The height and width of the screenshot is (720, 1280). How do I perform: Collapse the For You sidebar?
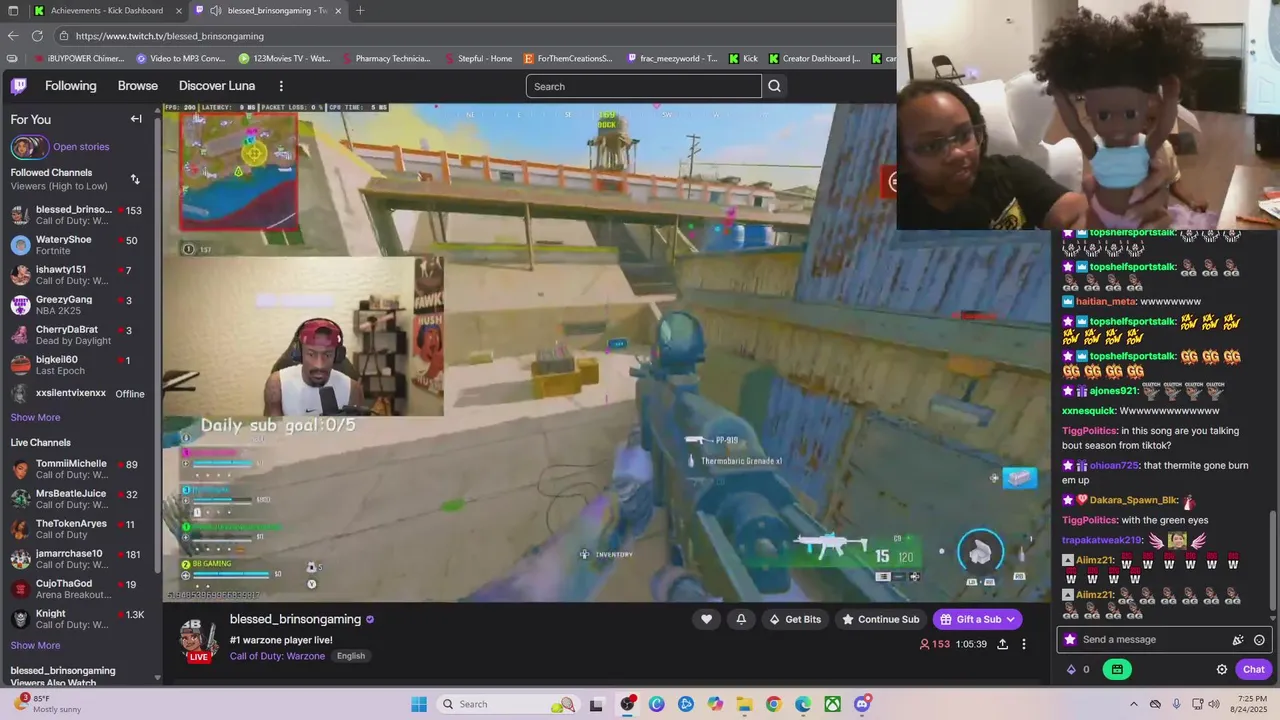pos(136,119)
